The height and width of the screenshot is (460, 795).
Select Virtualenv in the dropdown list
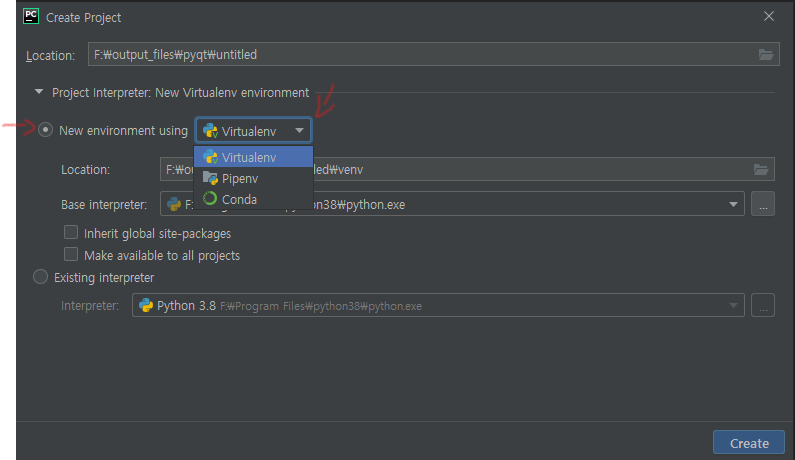[x=254, y=157]
